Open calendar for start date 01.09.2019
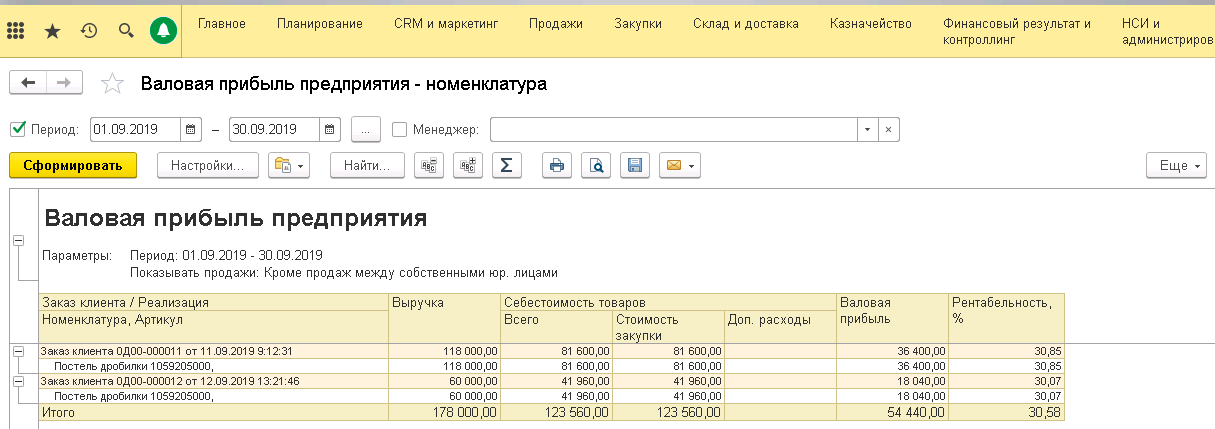 pos(191,129)
